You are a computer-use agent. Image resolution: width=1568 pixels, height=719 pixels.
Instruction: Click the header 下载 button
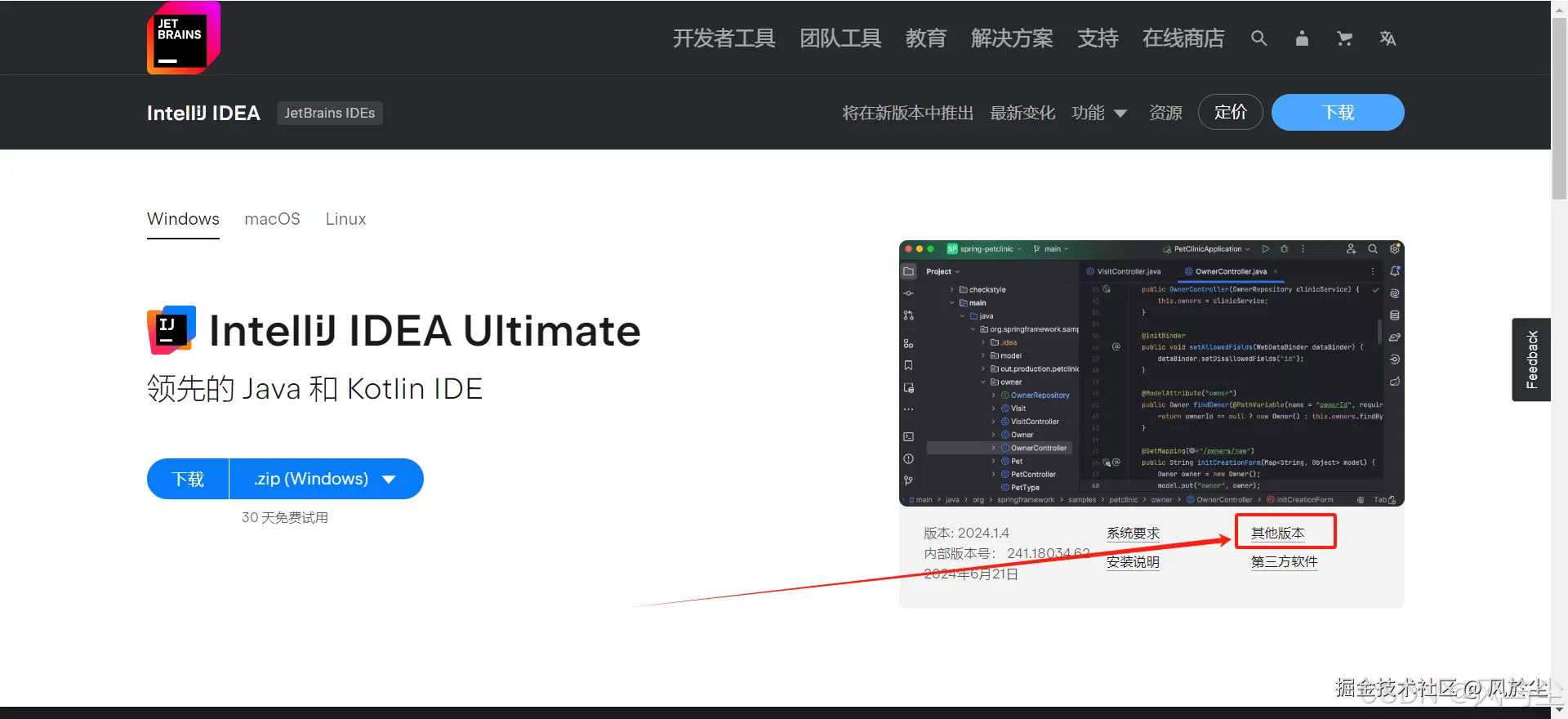(x=1338, y=112)
